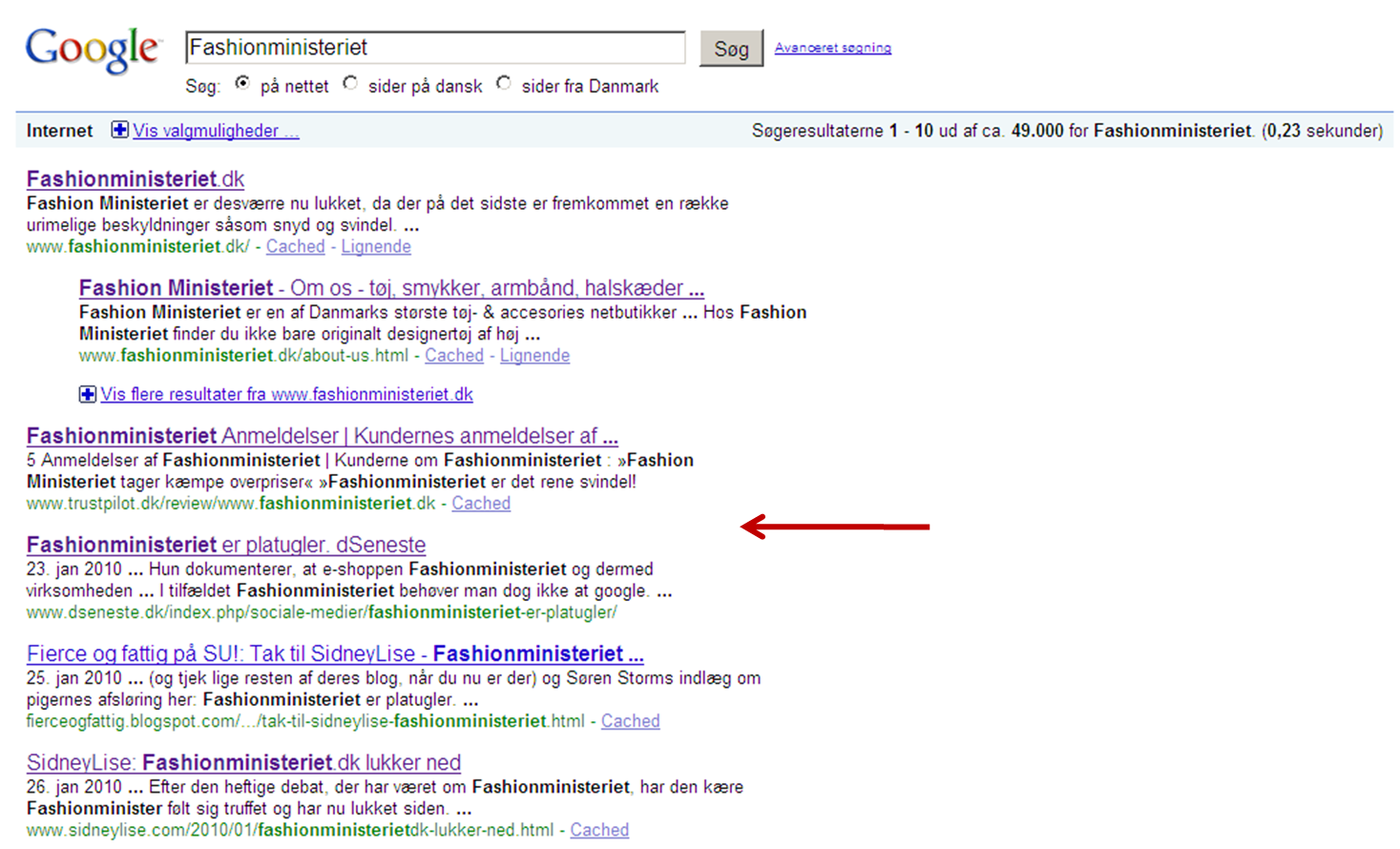Click into the search field containing Fashionministeriet
1400x849 pixels.
(435, 48)
